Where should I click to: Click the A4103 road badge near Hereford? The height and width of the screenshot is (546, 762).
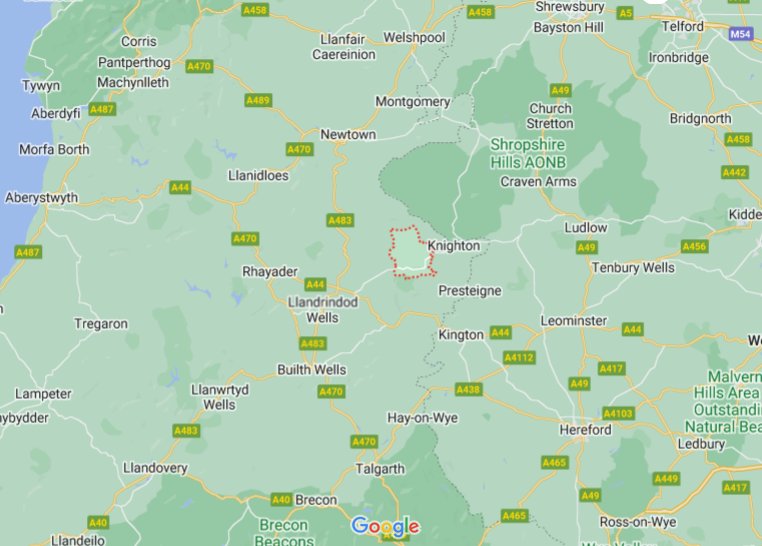click(618, 413)
